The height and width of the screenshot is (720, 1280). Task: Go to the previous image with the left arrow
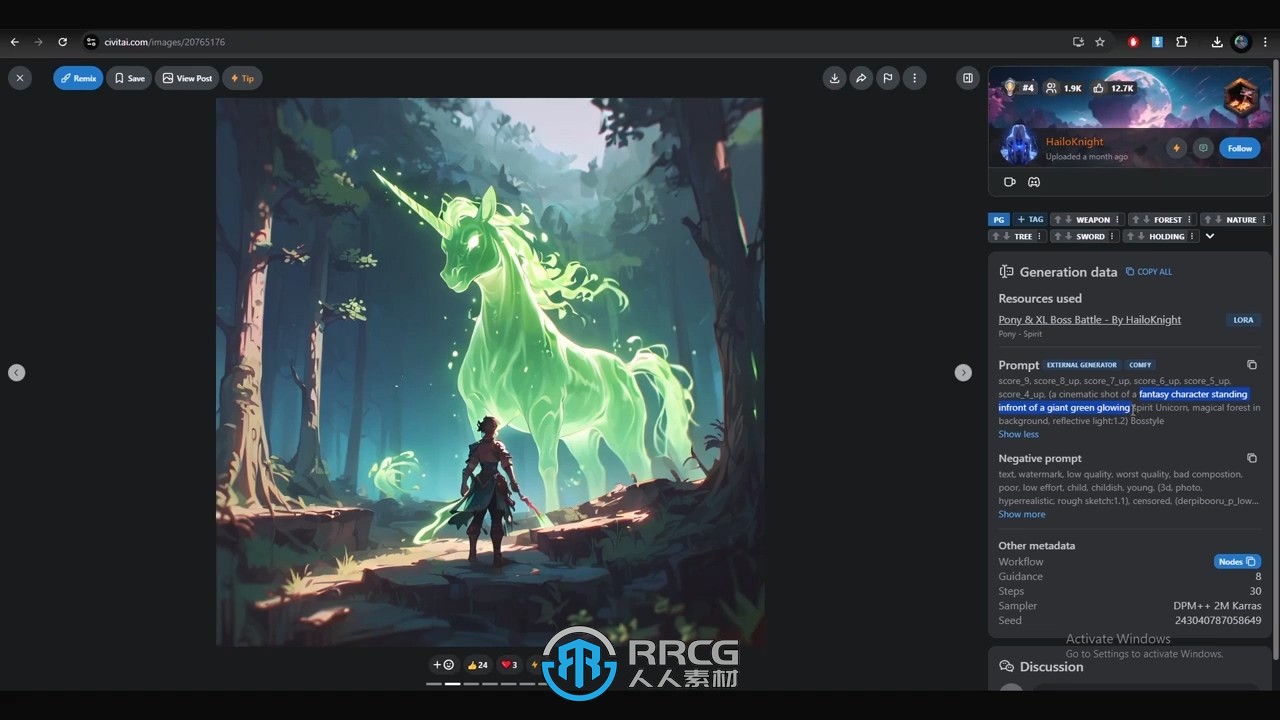pos(16,372)
